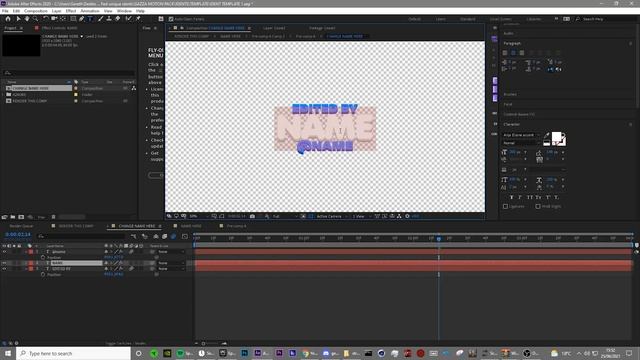
Task: Toggle Faux Italic in Character panel
Action: tap(520, 198)
